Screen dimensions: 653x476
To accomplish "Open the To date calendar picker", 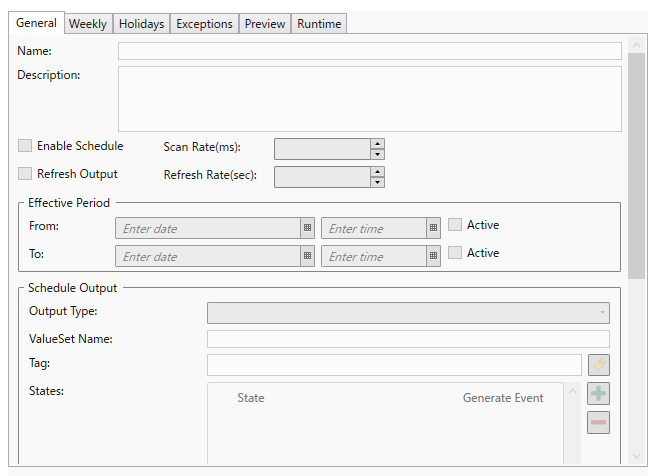I will point(307,256).
